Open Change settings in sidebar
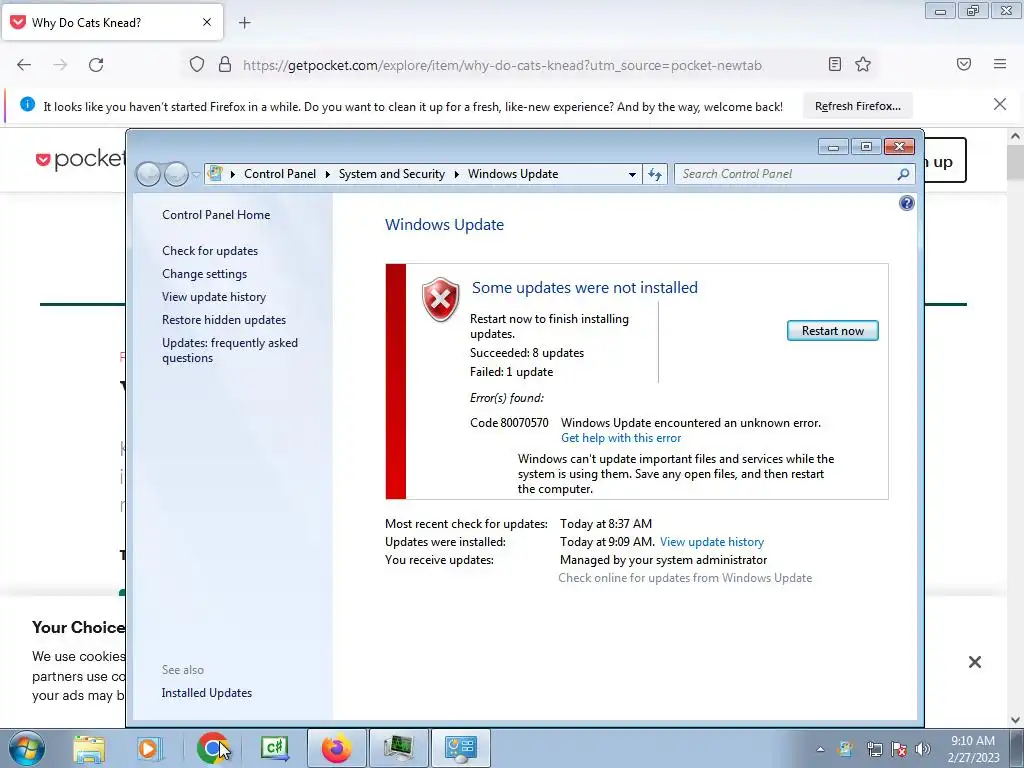The image size is (1024, 768). pos(204,274)
